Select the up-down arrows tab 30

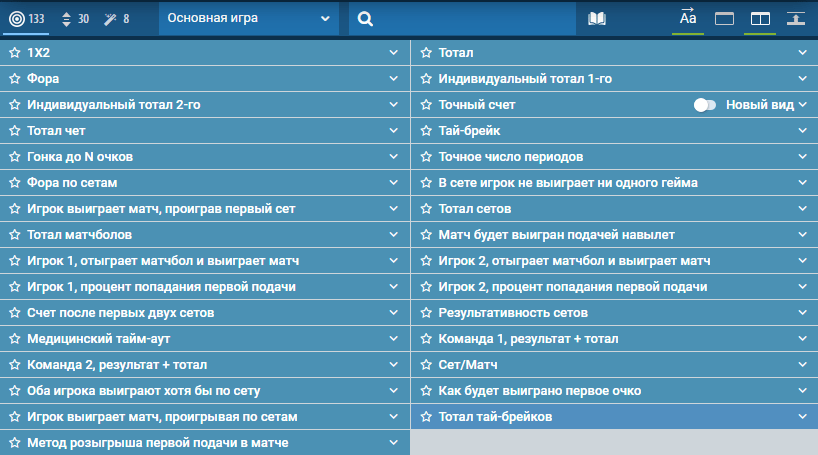click(75, 19)
